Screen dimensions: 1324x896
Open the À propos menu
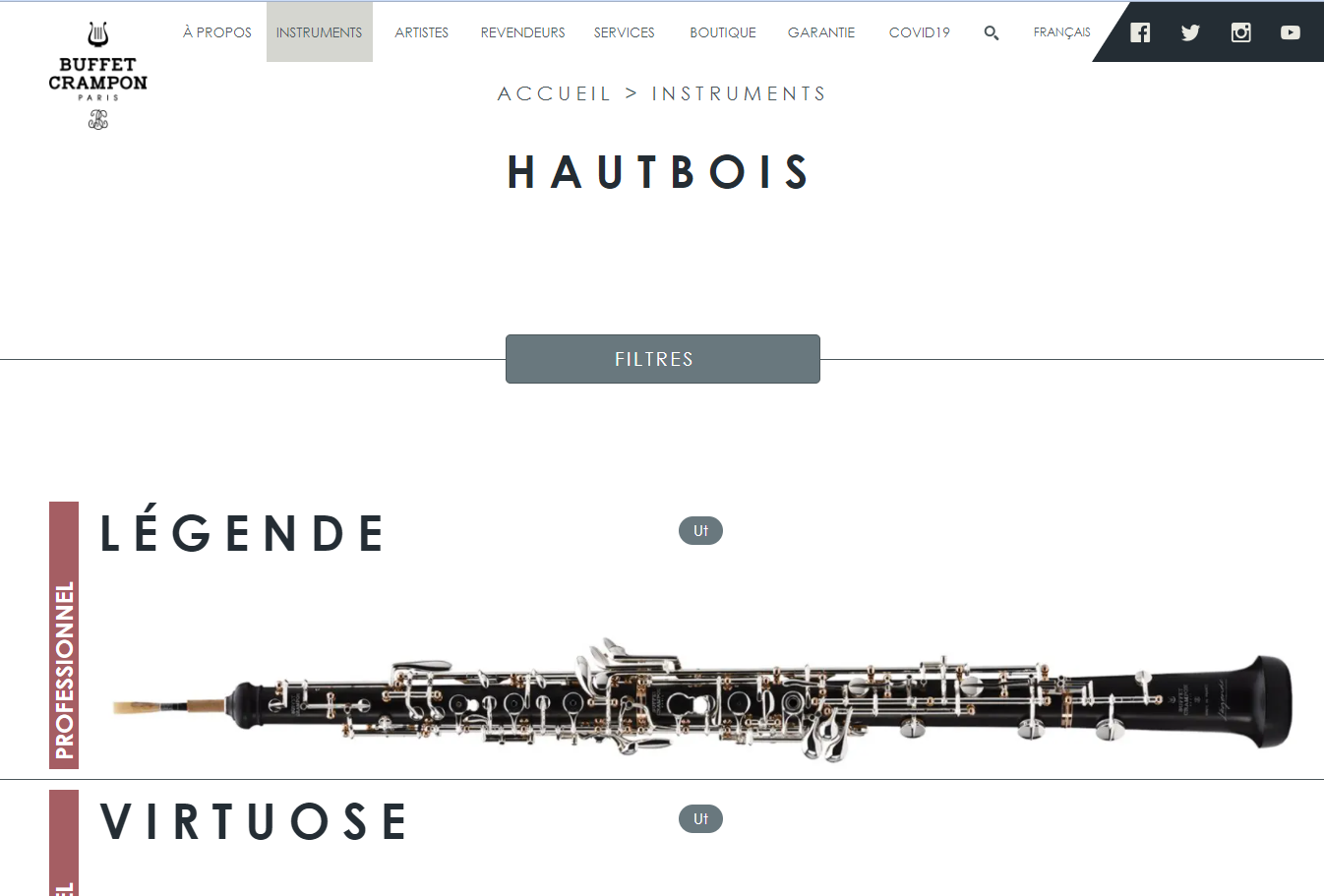tap(217, 32)
